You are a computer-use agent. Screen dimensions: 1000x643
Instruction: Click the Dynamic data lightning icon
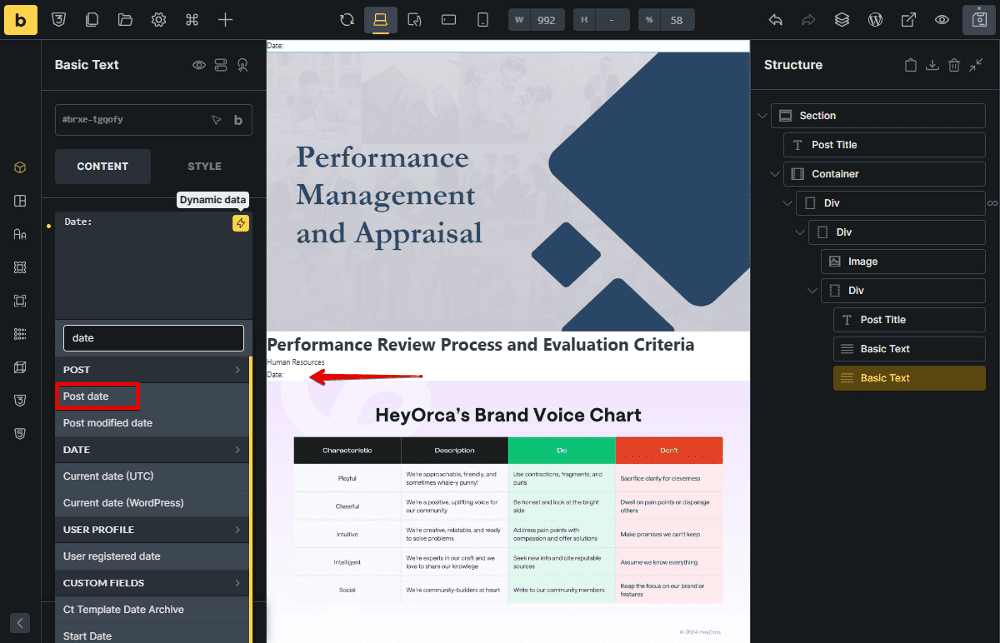tap(240, 223)
